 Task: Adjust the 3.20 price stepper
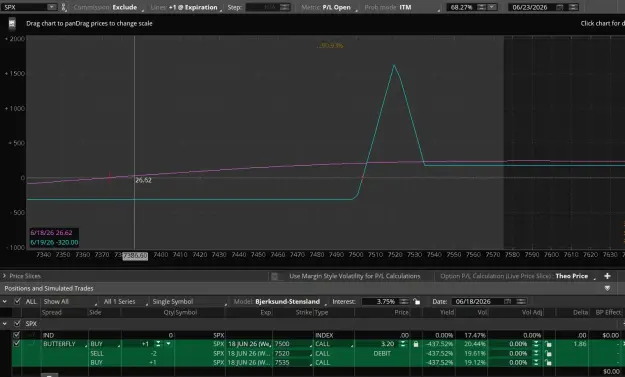(x=403, y=344)
